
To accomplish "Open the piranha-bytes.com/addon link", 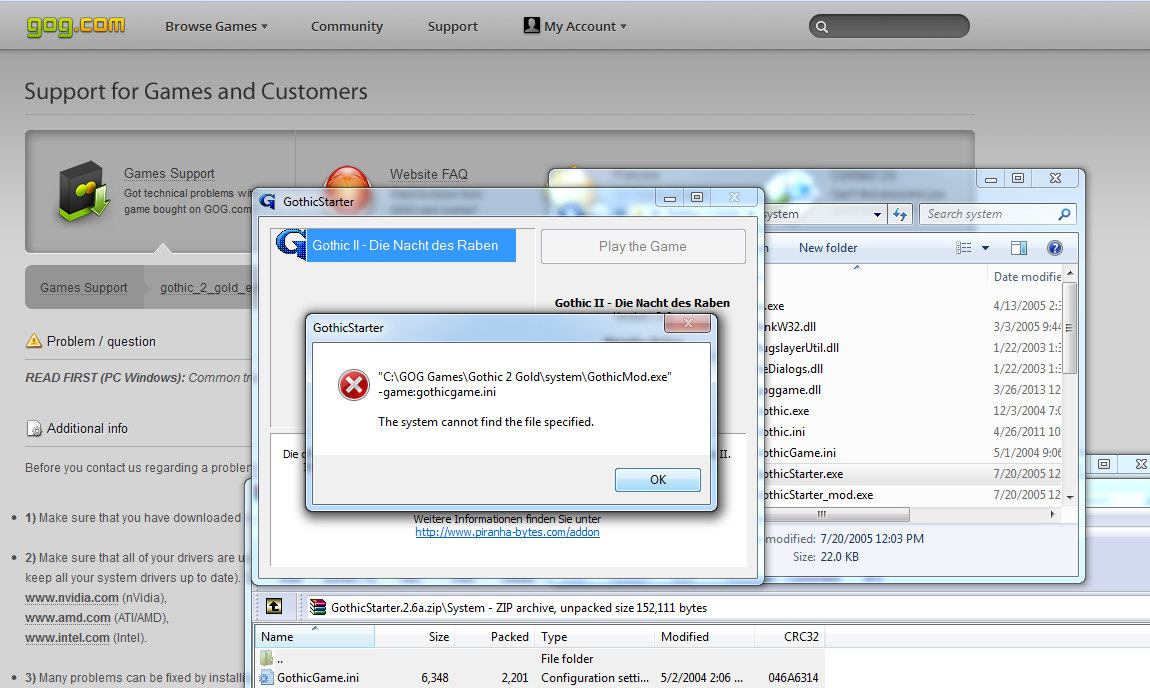I will point(508,533).
